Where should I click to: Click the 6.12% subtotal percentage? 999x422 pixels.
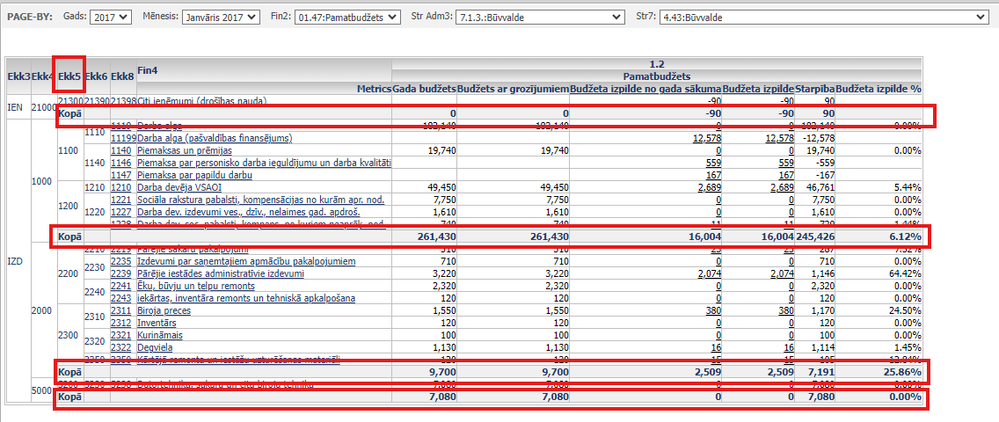pos(904,236)
